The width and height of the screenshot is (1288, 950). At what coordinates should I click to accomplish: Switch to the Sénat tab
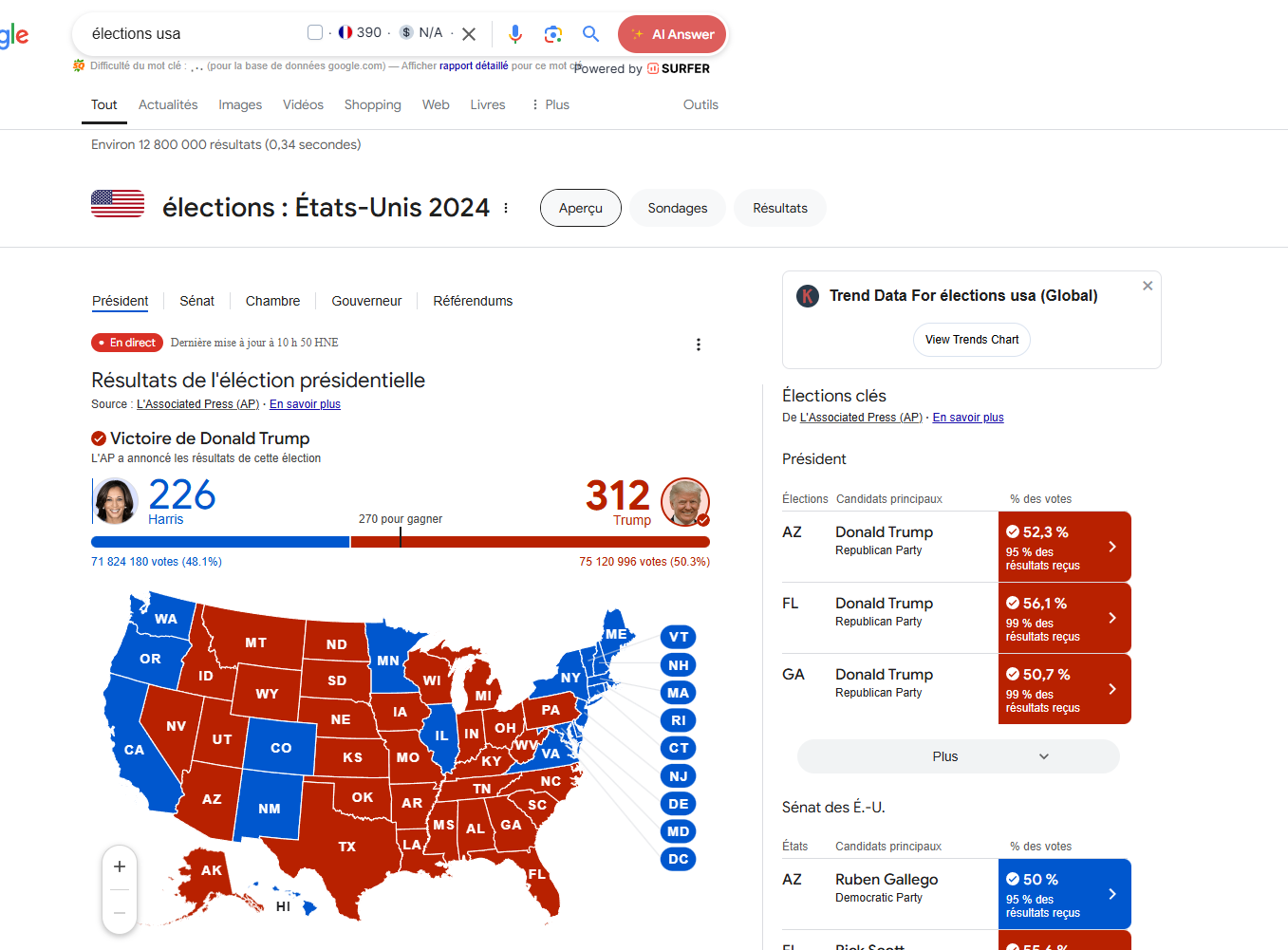click(196, 301)
